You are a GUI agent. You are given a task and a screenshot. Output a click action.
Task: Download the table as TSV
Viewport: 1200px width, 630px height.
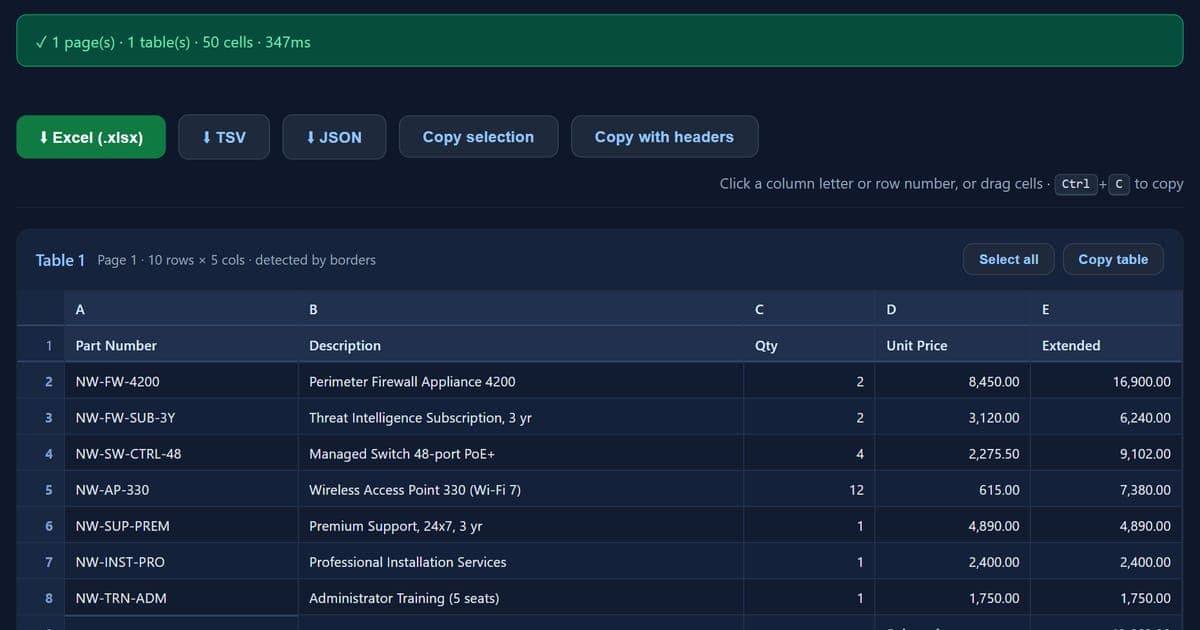[x=224, y=137]
